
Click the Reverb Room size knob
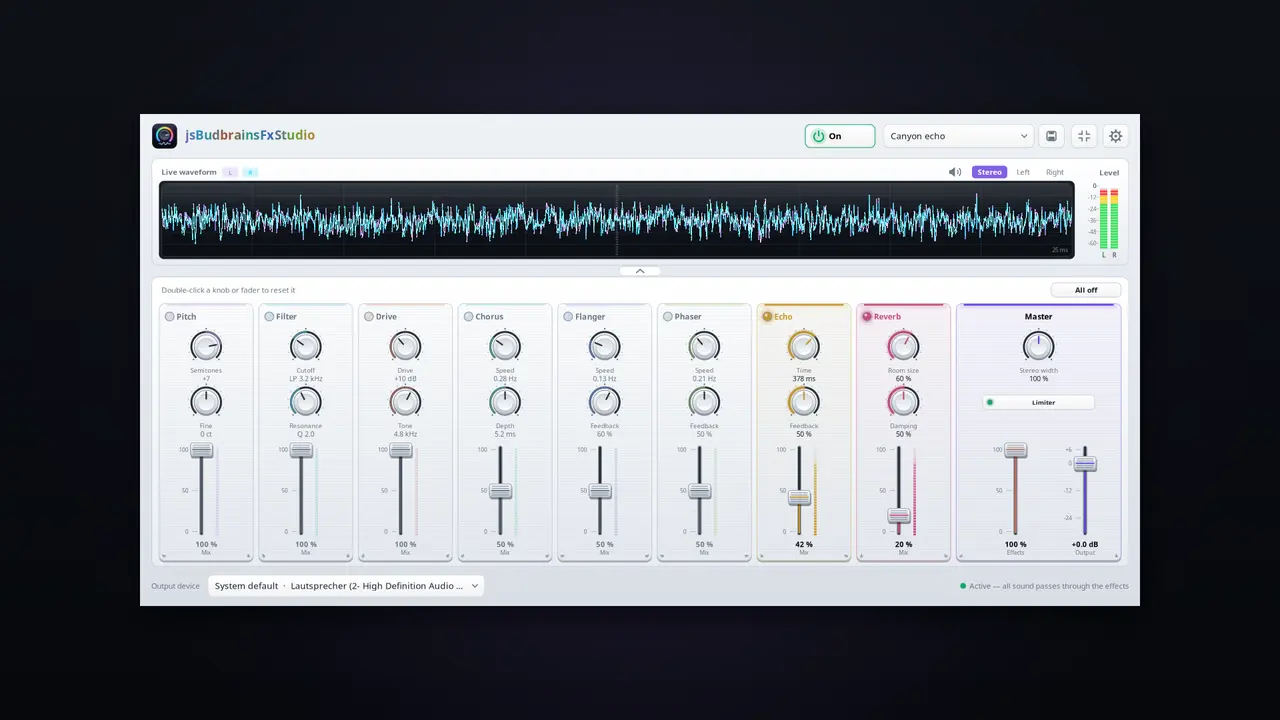tap(903, 347)
